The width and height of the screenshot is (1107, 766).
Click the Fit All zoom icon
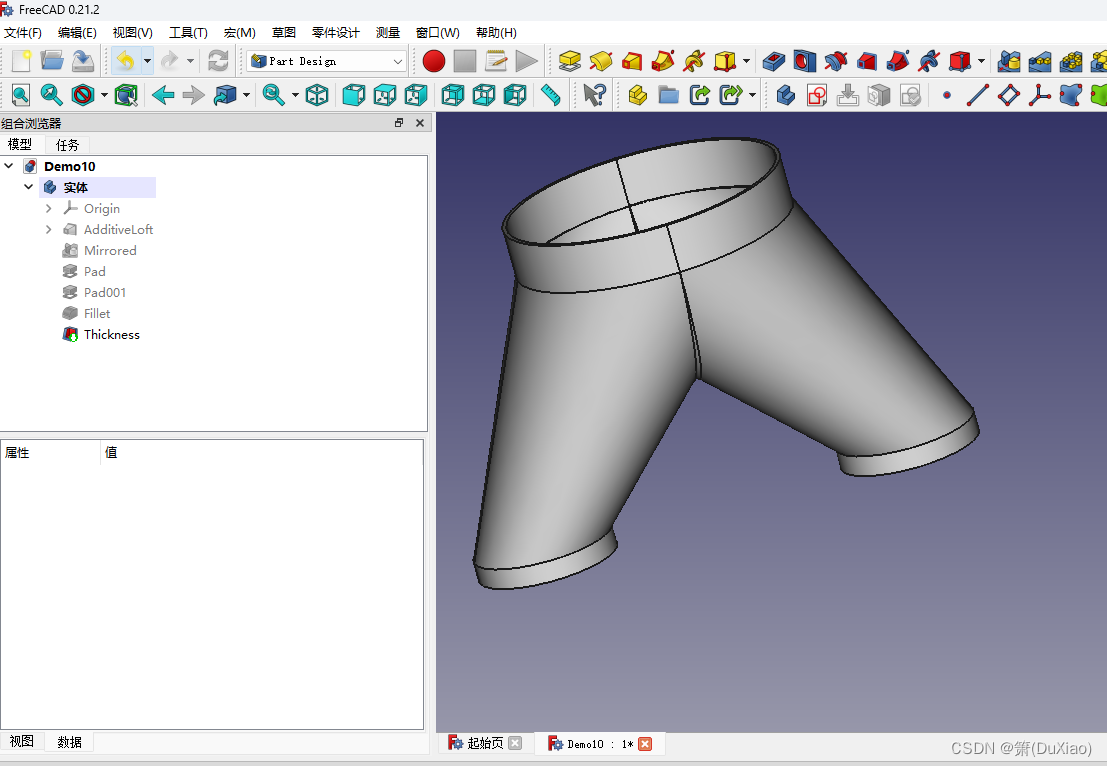pyautogui.click(x=21, y=95)
